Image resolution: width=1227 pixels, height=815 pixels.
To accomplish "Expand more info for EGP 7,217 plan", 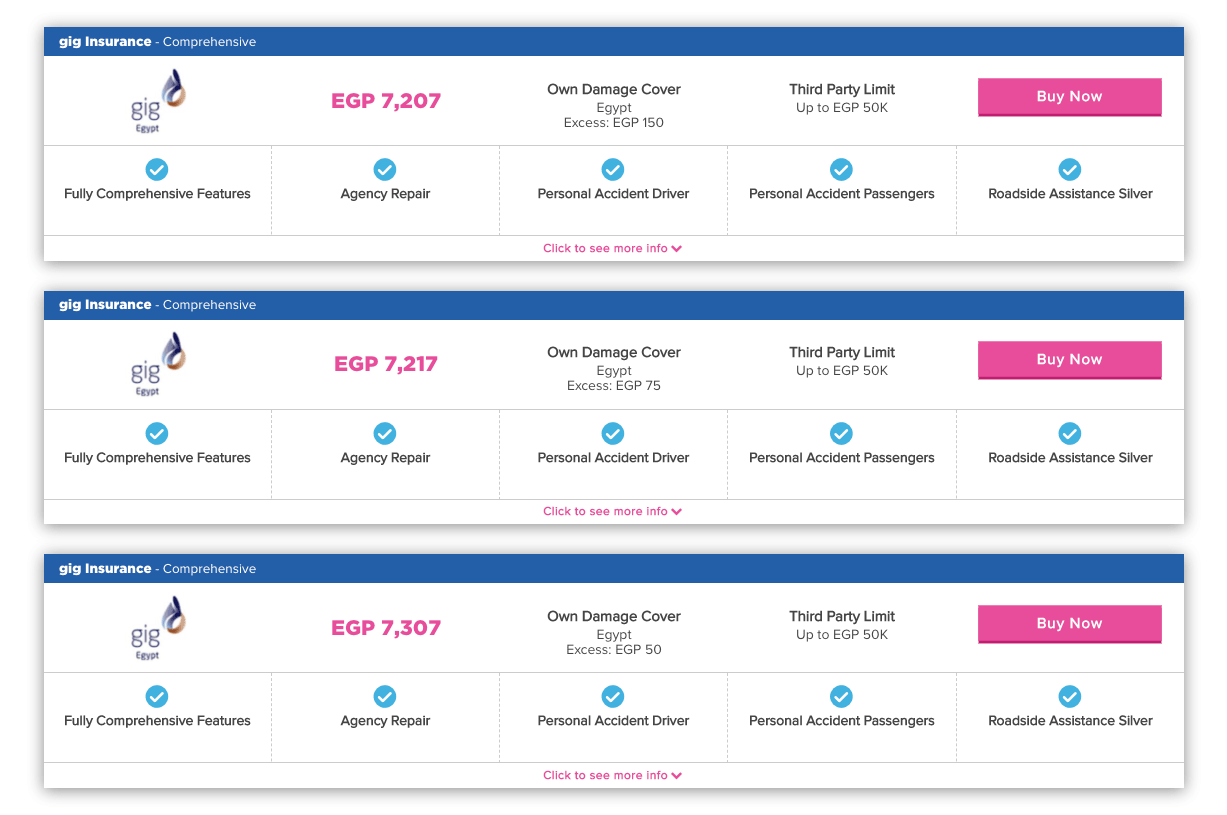I will [x=613, y=511].
